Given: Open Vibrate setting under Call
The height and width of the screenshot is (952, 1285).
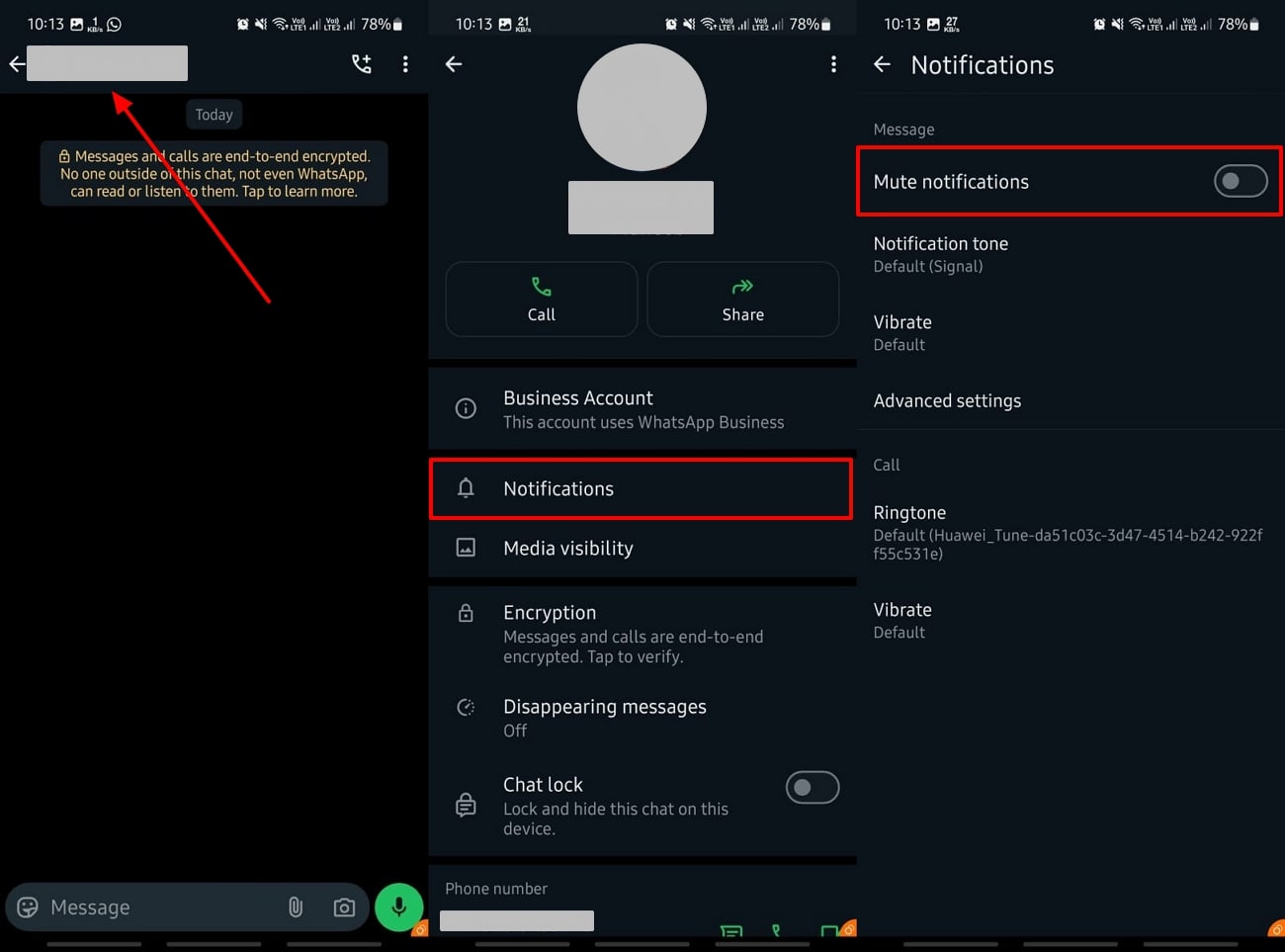Looking at the screenshot, I should coord(1071,620).
